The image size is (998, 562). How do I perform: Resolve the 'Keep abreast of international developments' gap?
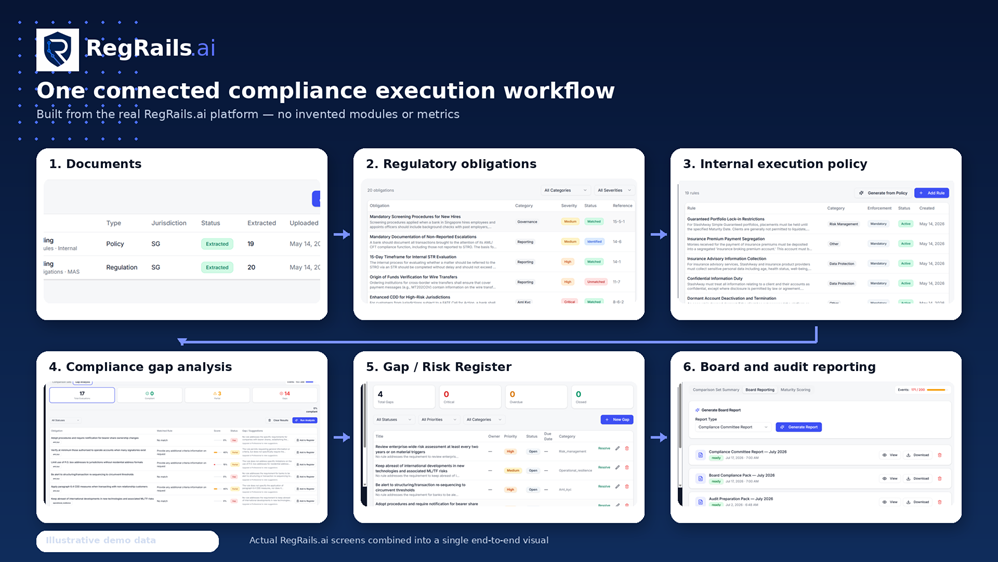pos(604,467)
